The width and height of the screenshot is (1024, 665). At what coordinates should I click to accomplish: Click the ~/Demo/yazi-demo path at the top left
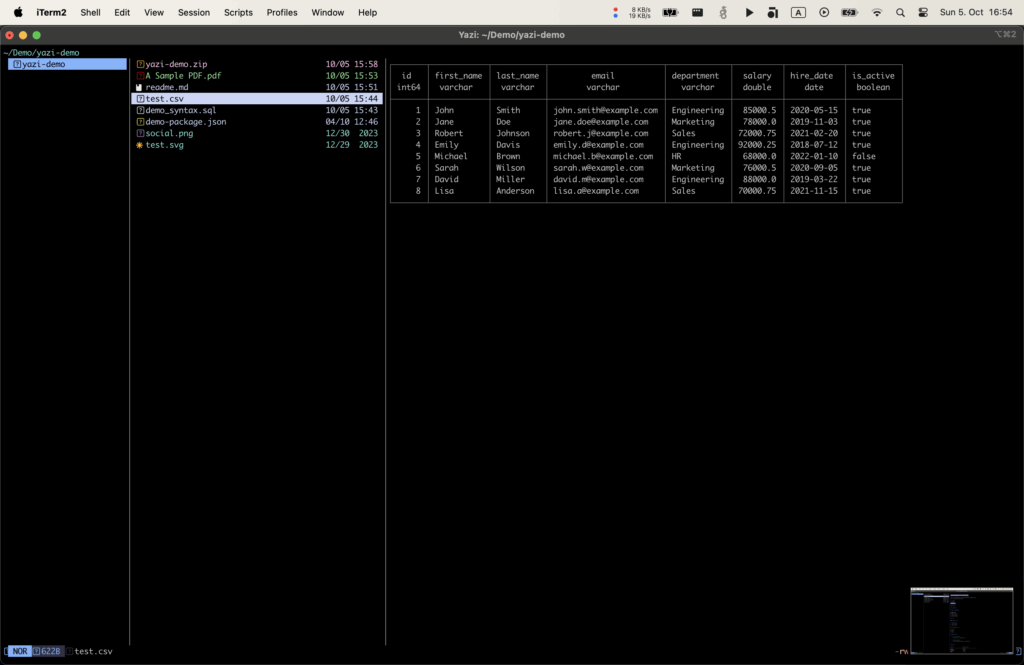pos(39,52)
